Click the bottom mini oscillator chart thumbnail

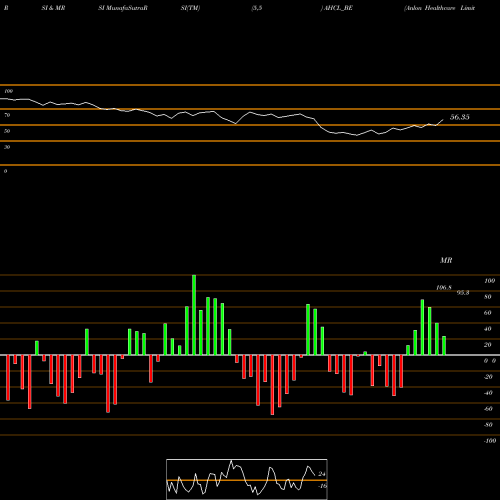[x=247, y=479]
